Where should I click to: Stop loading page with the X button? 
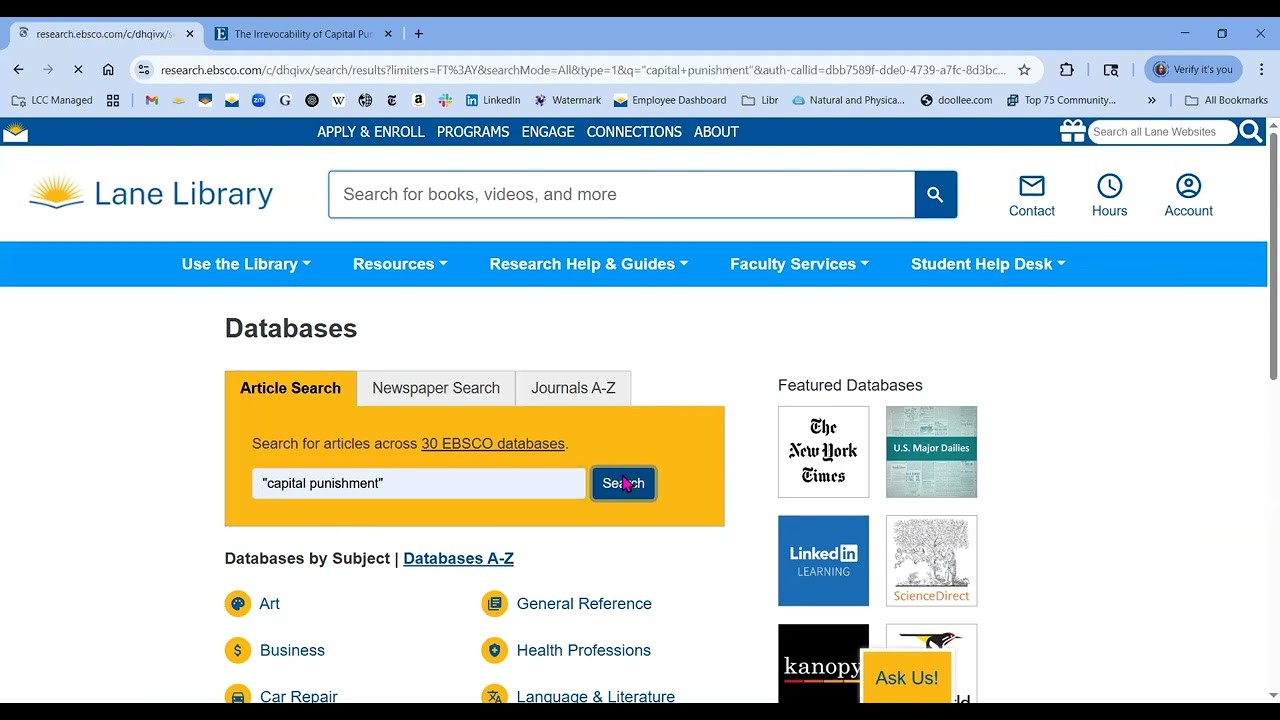coord(78,70)
